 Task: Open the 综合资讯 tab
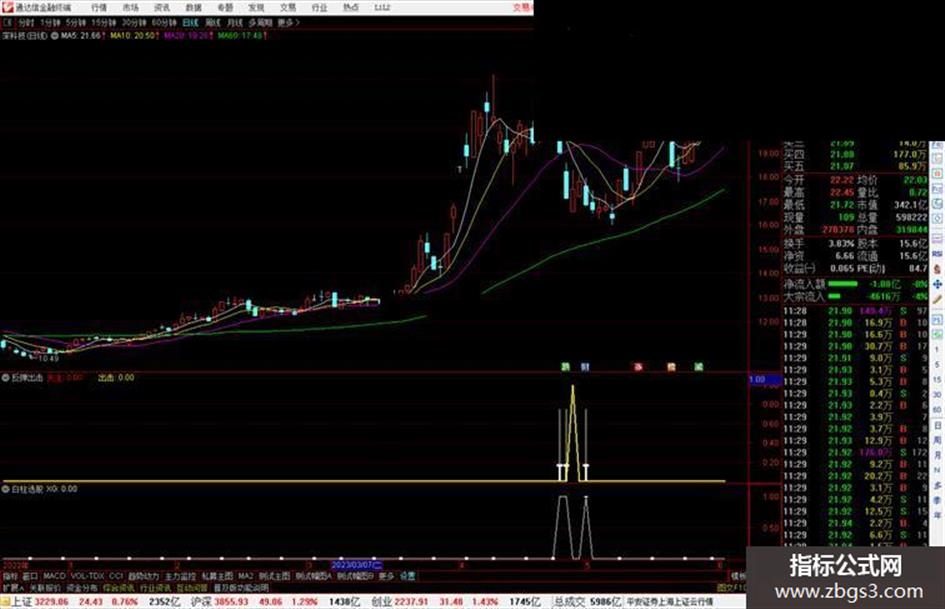tap(119, 588)
